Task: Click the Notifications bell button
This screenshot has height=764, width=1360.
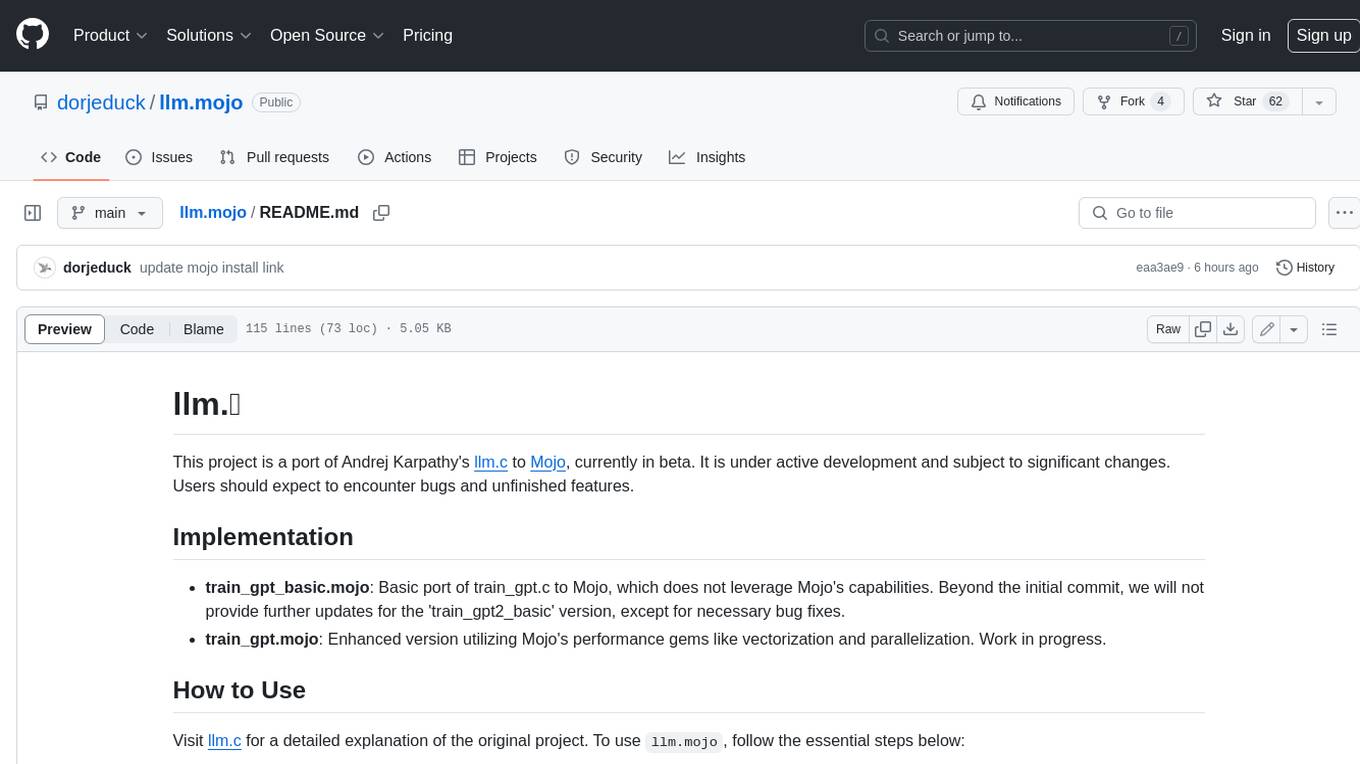Action: coord(1016,101)
